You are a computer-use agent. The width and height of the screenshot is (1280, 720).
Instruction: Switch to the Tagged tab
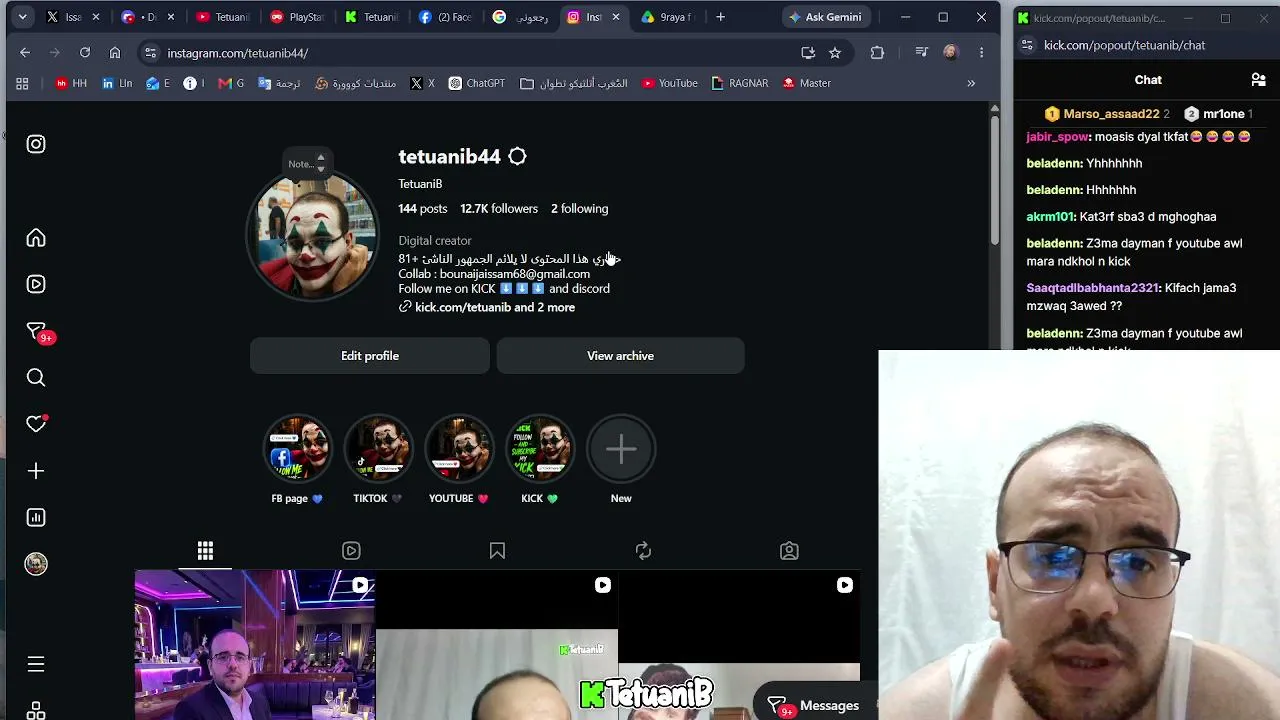coord(789,551)
